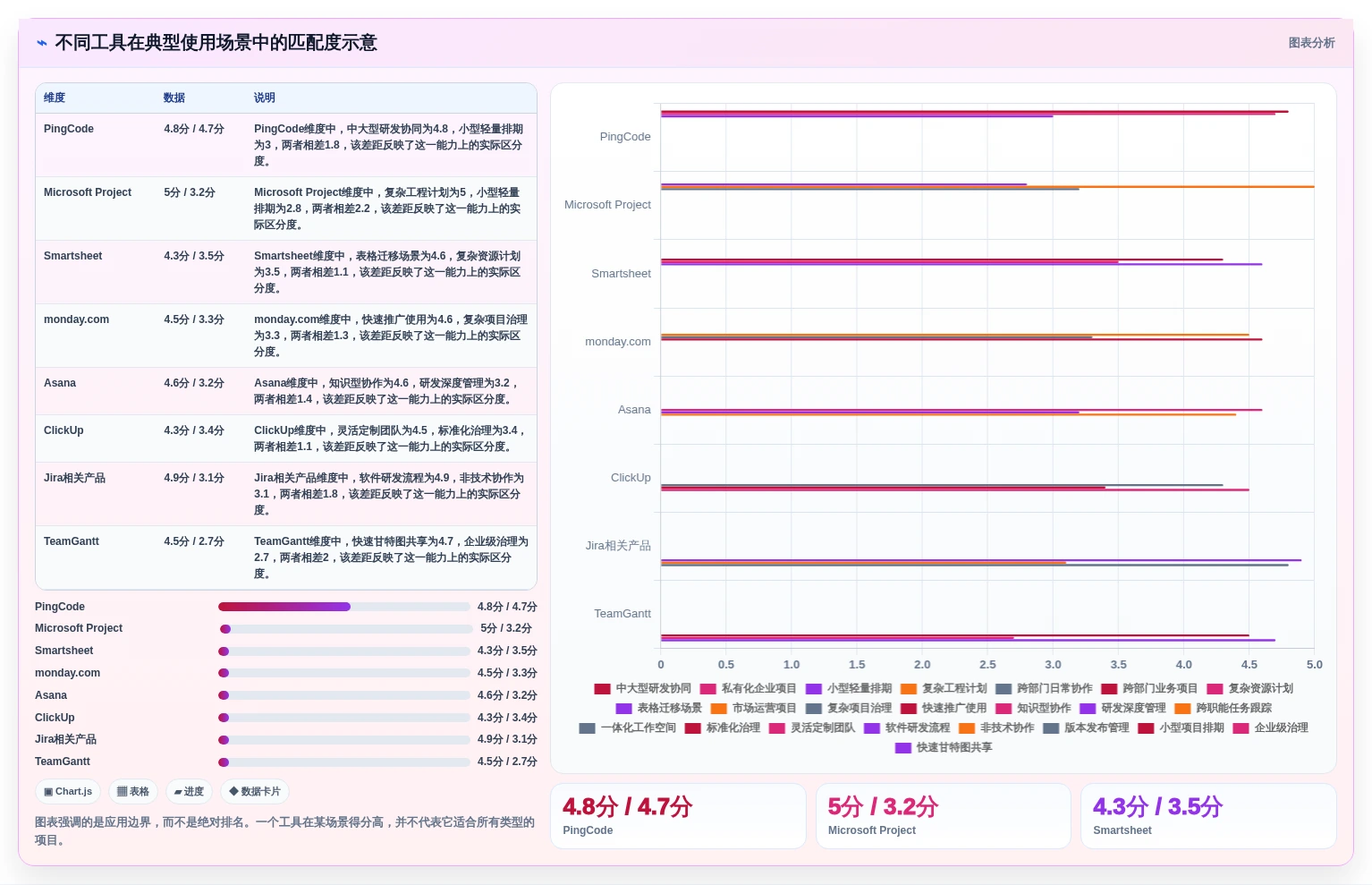Click the Asana progress bar

click(344, 695)
